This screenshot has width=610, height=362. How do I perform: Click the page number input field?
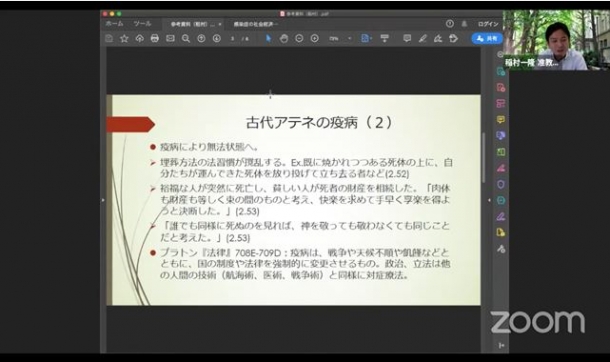point(232,39)
